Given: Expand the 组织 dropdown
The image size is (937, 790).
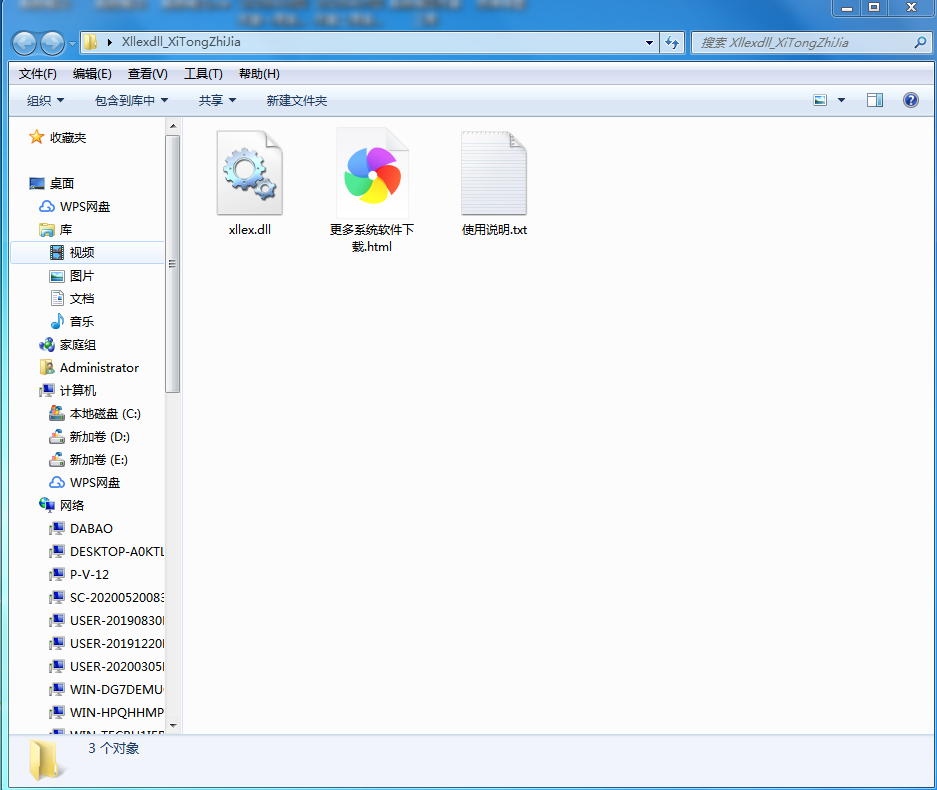Looking at the screenshot, I should (x=45, y=100).
